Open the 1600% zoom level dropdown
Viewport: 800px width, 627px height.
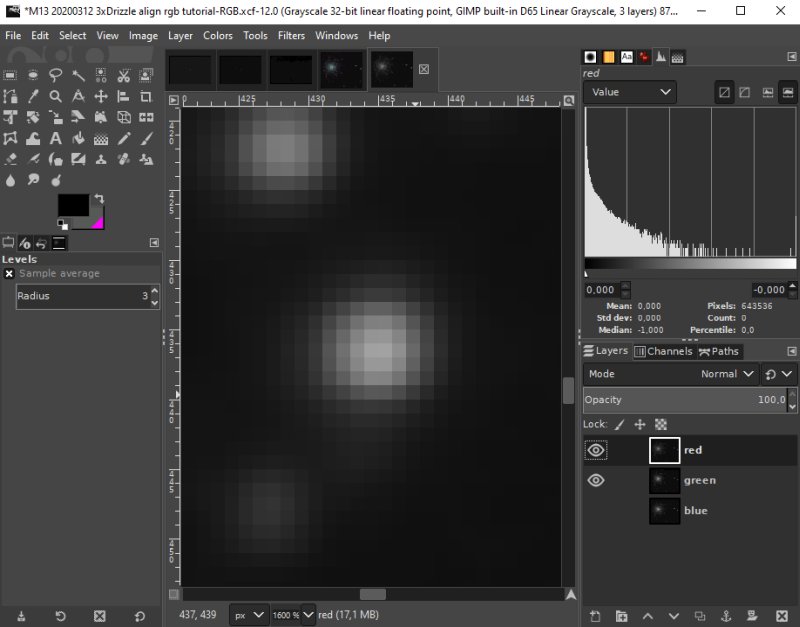308,615
